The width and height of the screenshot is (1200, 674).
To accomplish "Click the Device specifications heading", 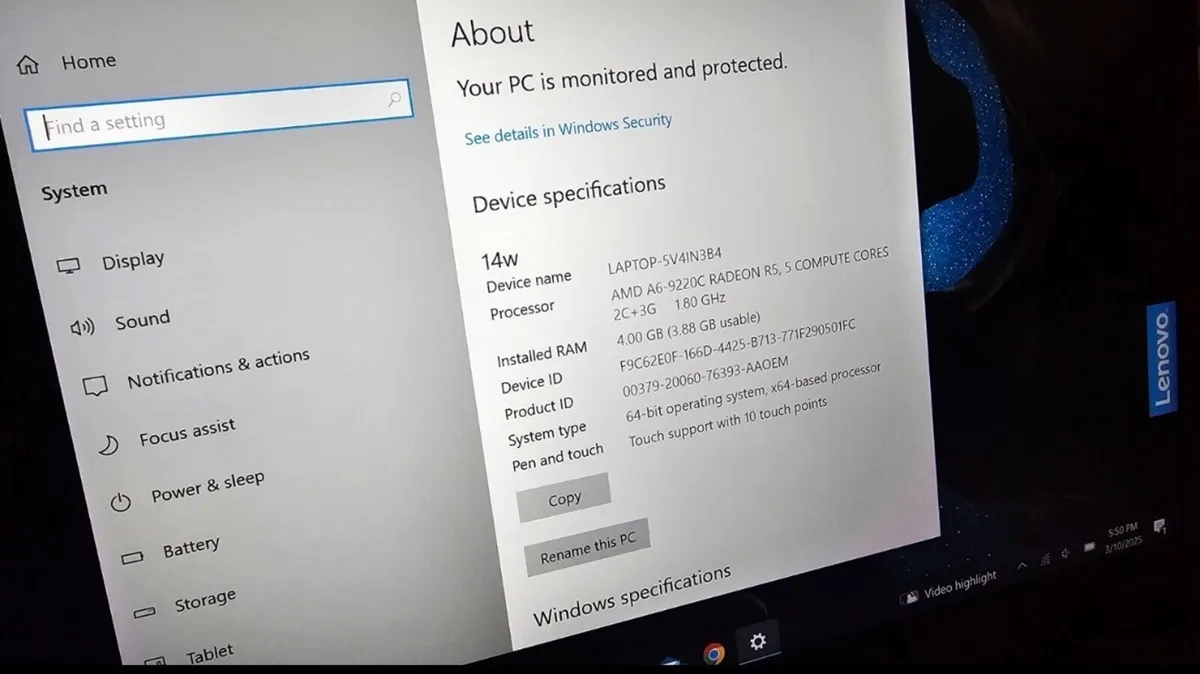I will coord(569,193).
